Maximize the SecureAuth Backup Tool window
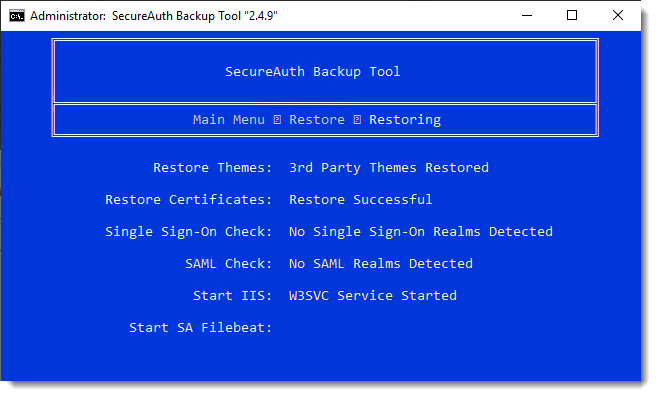The height and width of the screenshot is (396, 656). pos(572,15)
